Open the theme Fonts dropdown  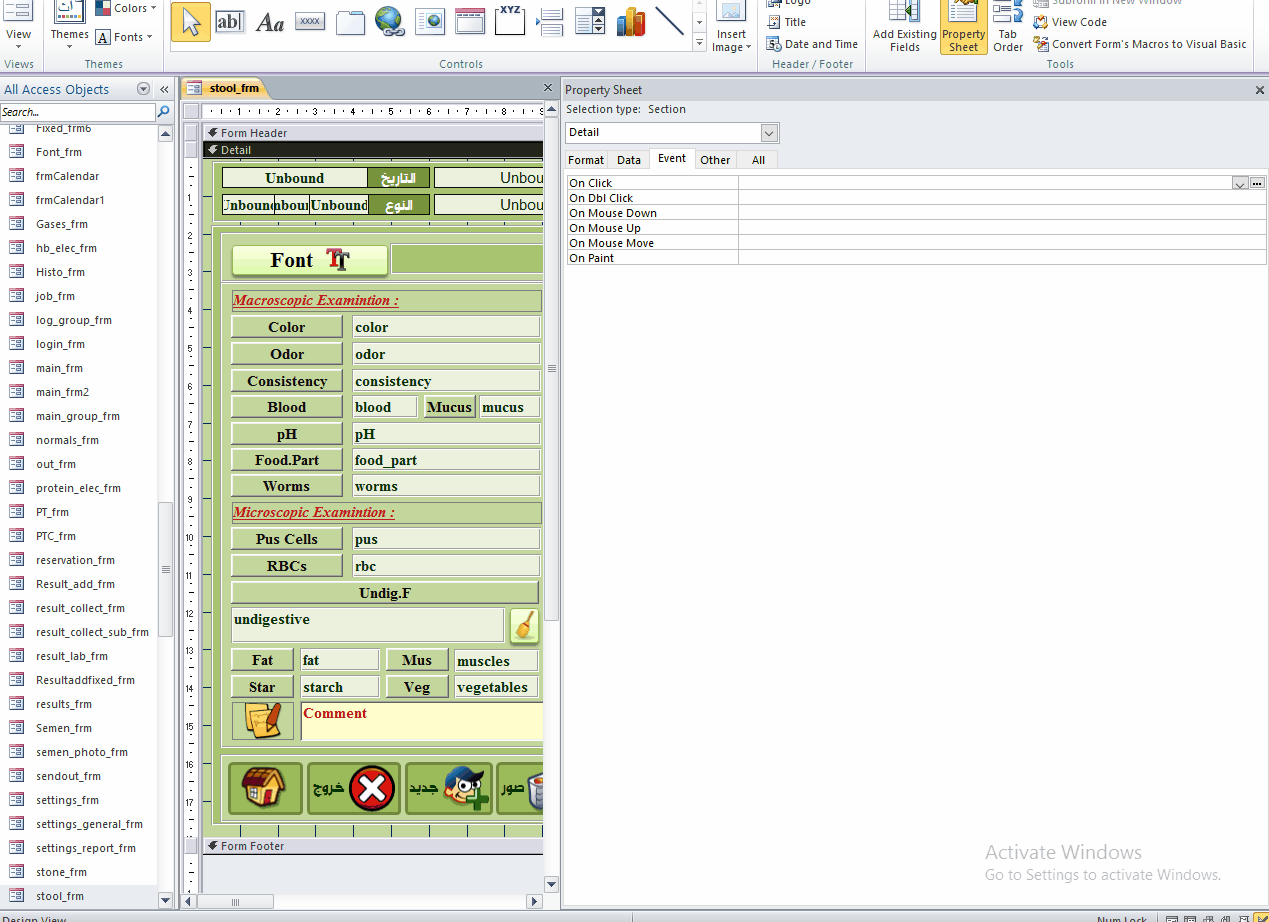[x=124, y=37]
